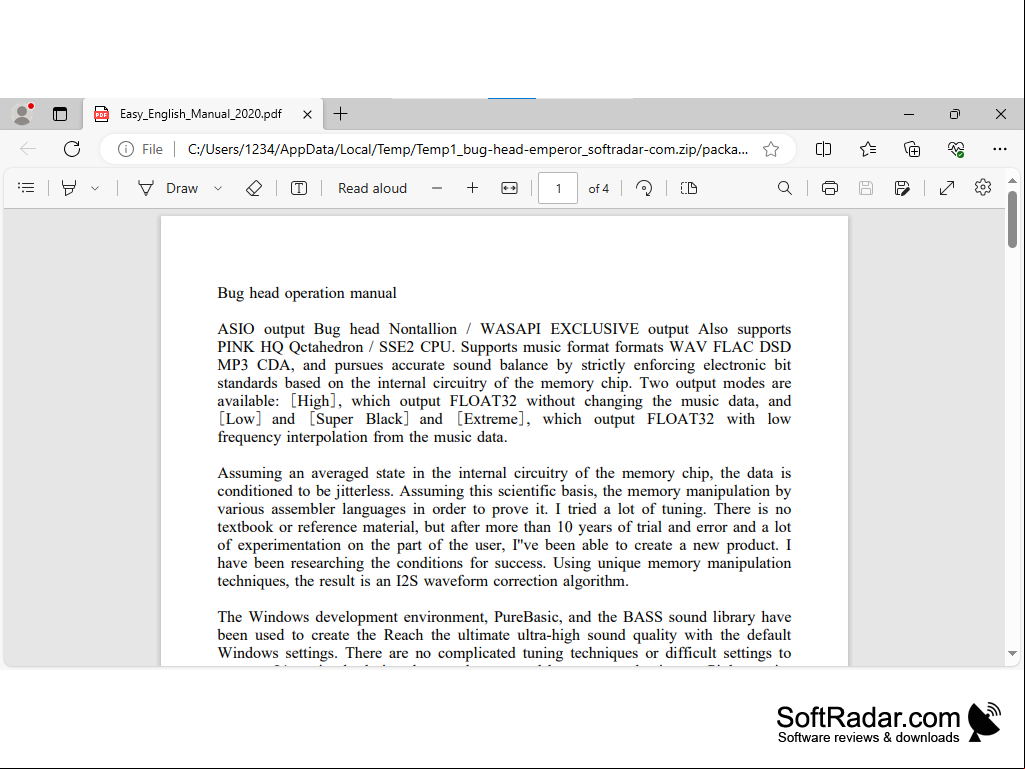Start Read aloud
The height and width of the screenshot is (769, 1025).
(x=372, y=188)
